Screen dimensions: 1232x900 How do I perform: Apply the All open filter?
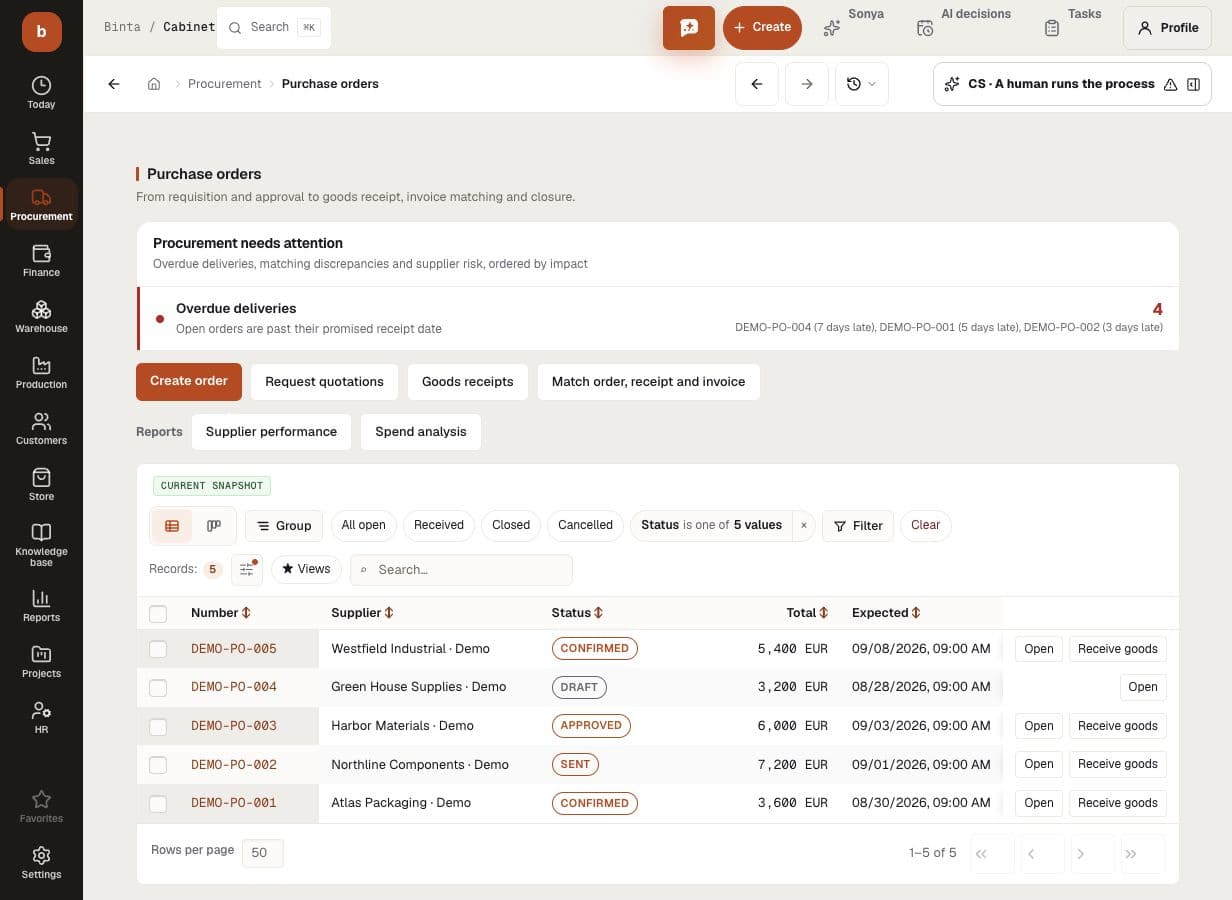pyautogui.click(x=363, y=525)
